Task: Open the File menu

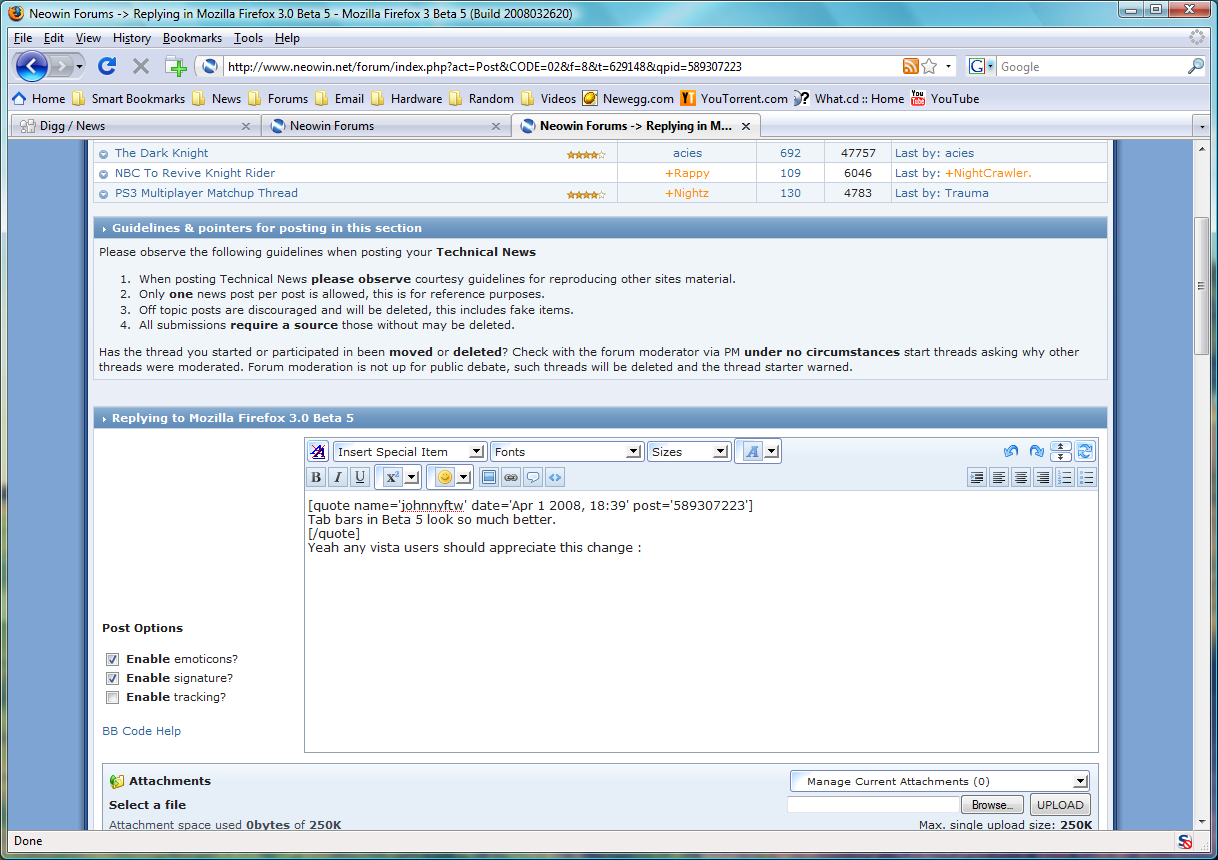Action: point(23,38)
